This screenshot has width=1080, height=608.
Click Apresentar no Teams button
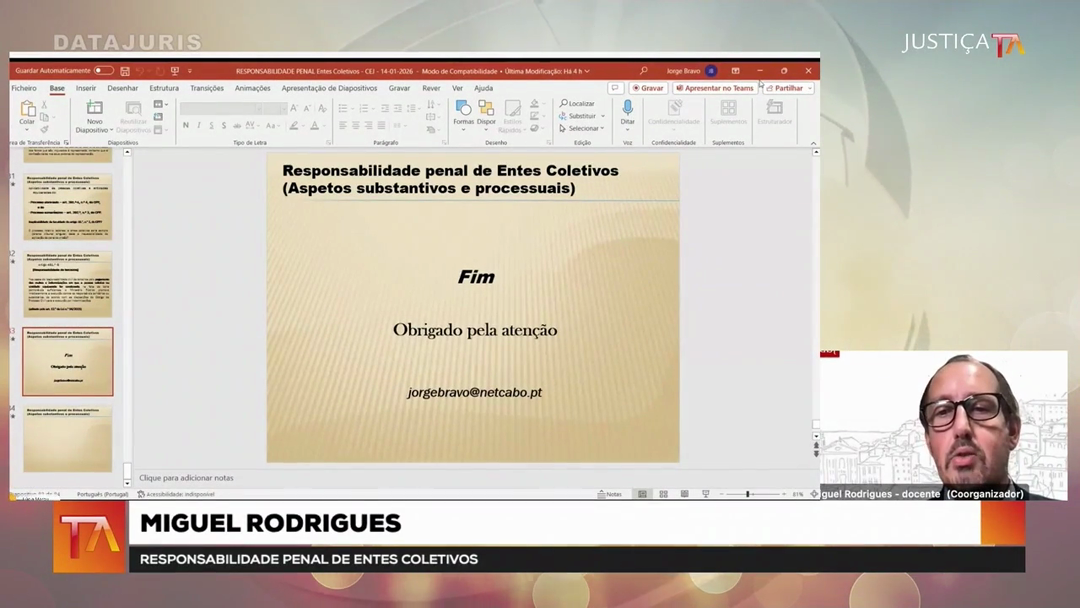click(x=715, y=88)
